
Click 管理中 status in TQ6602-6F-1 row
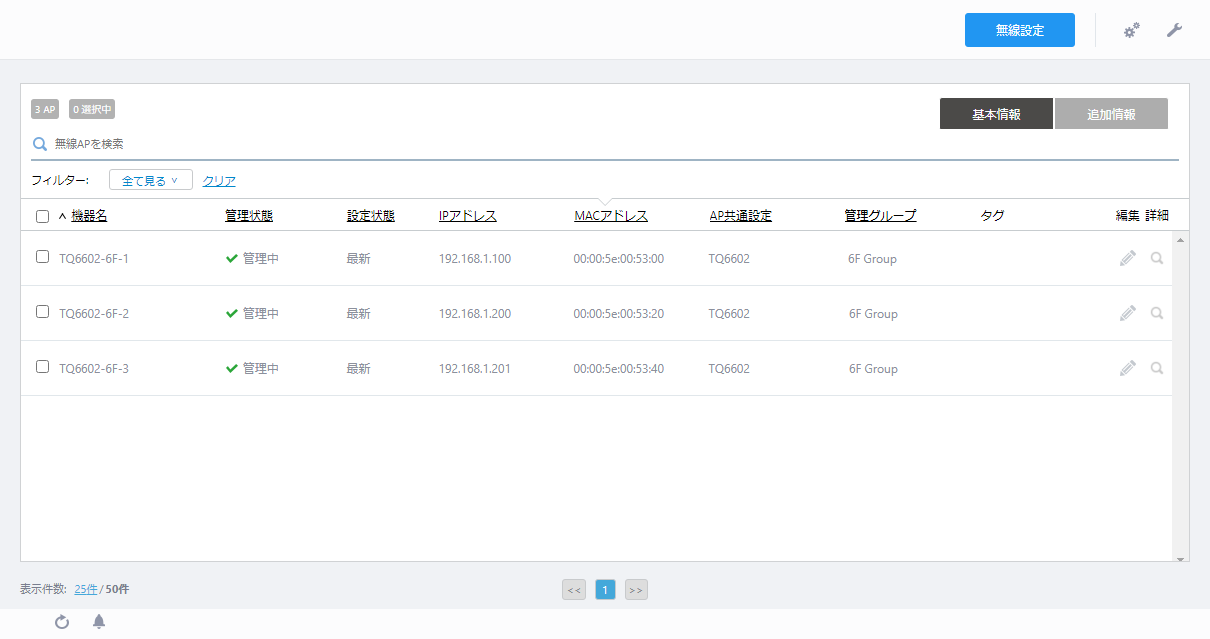coord(252,258)
